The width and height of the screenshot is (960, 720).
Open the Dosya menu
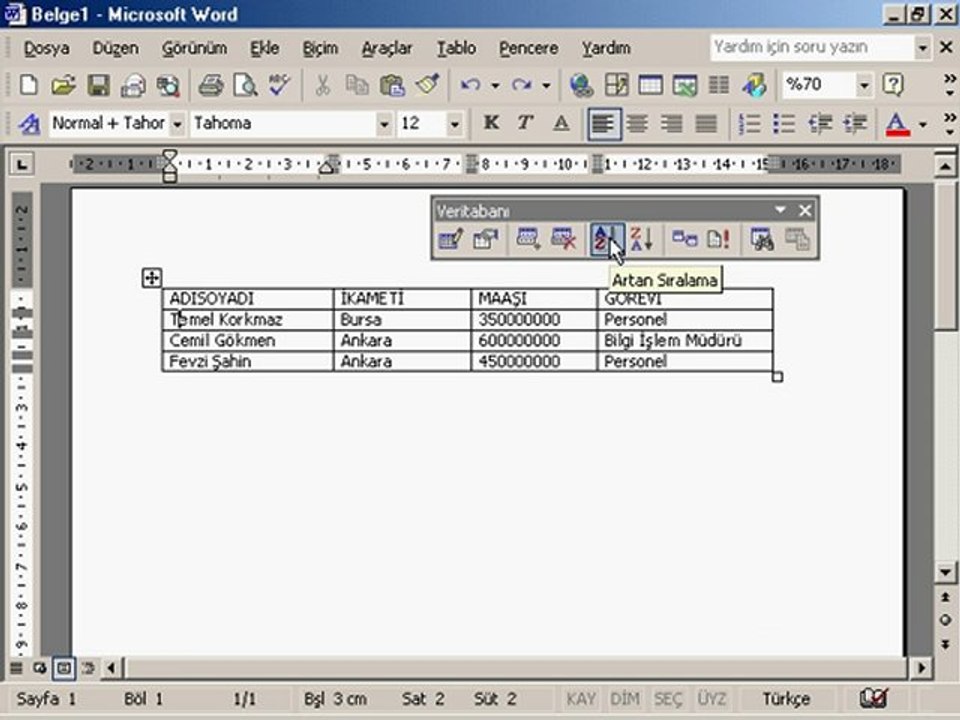(x=47, y=48)
